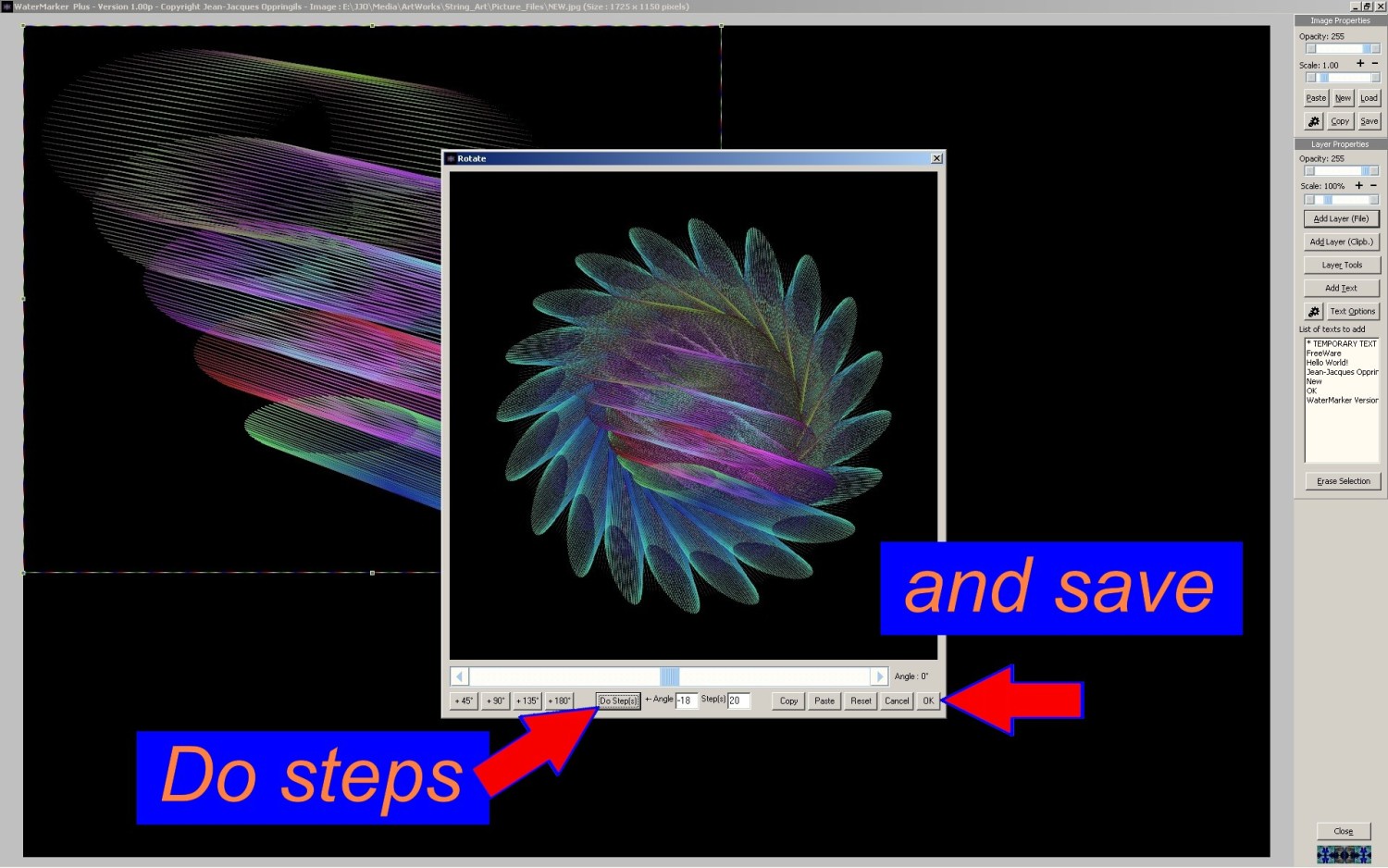Click the rotation slider's right arrow
The height and width of the screenshot is (868, 1388).
(x=879, y=676)
